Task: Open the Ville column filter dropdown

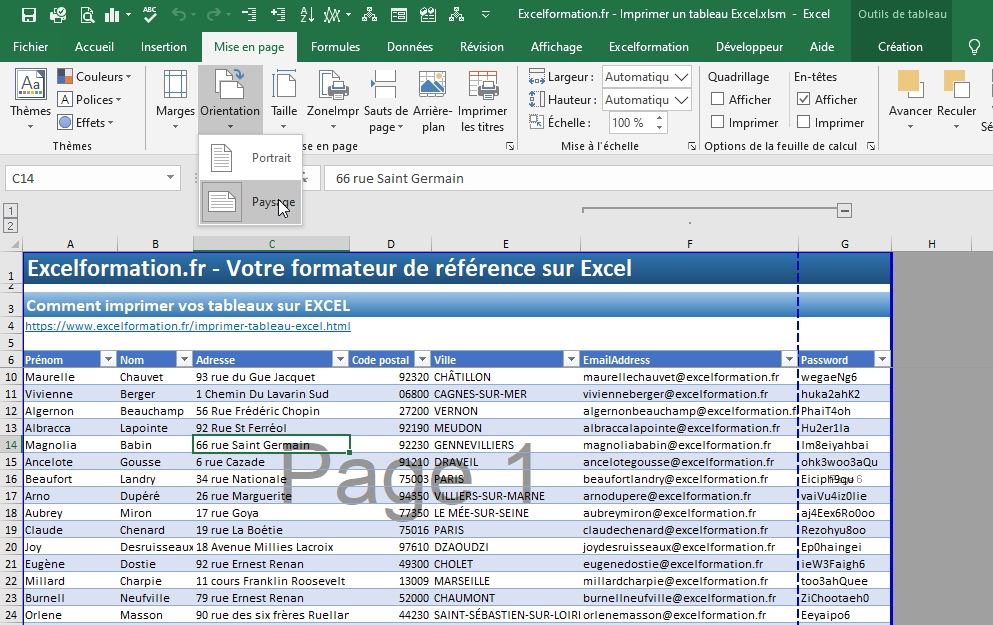Action: (571, 359)
